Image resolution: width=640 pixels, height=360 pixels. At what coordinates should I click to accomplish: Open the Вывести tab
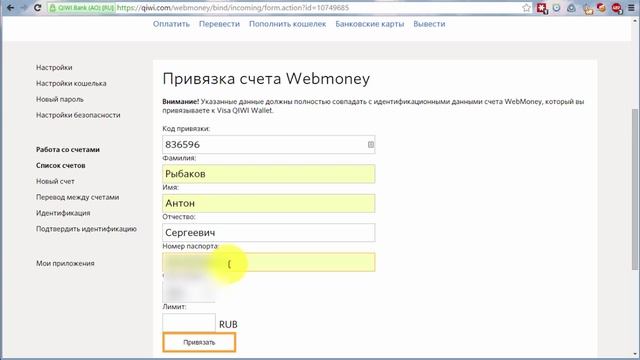pyautogui.click(x=429, y=24)
